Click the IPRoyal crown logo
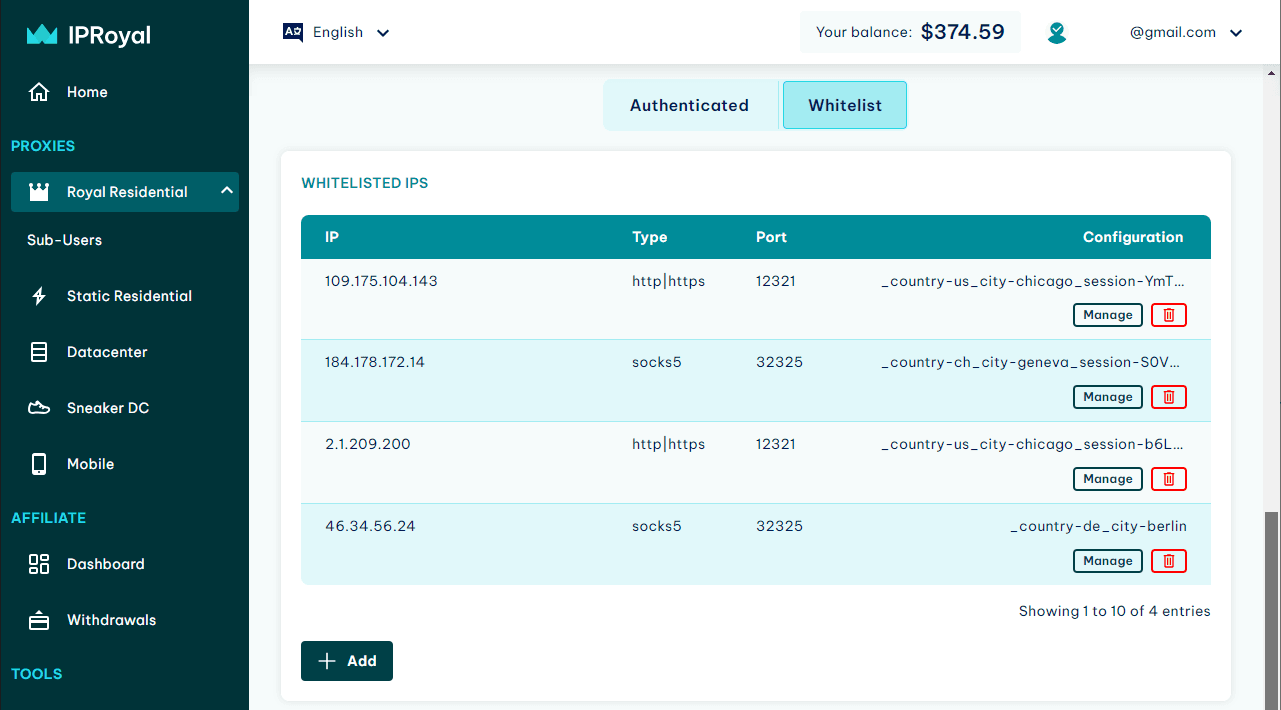 pyautogui.click(x=42, y=35)
